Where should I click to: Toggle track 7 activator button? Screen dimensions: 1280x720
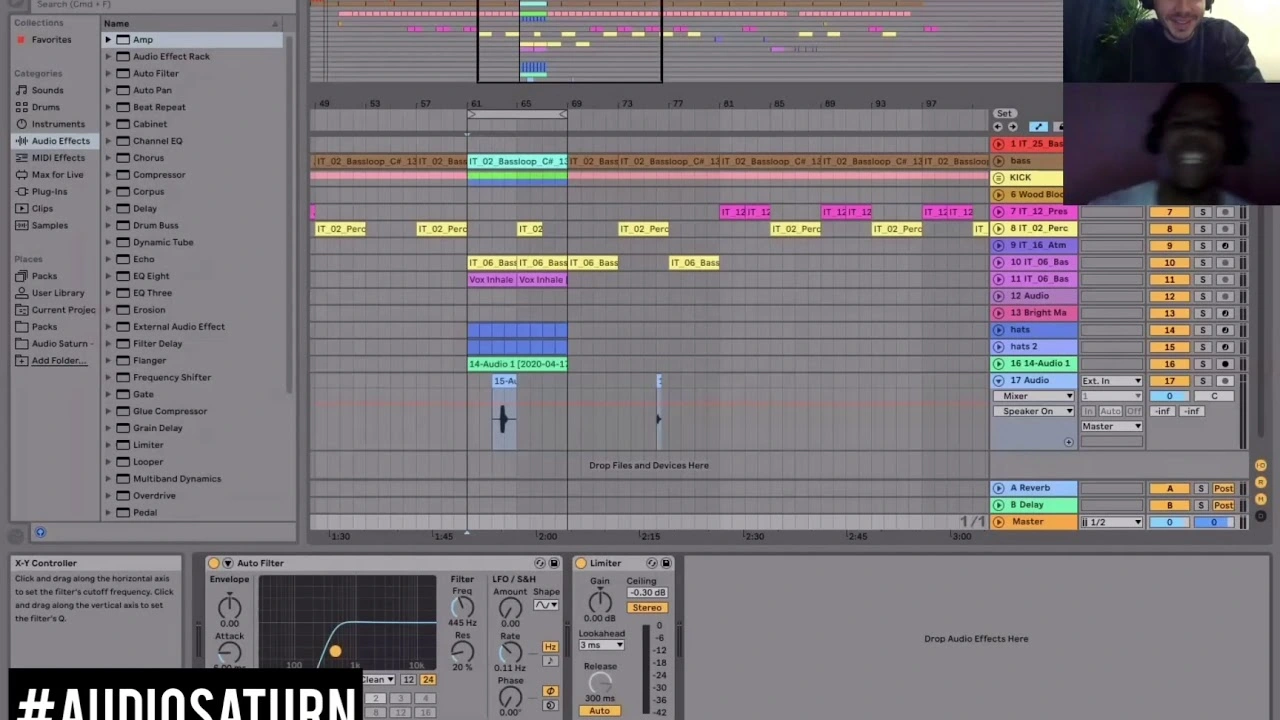(x=1169, y=212)
